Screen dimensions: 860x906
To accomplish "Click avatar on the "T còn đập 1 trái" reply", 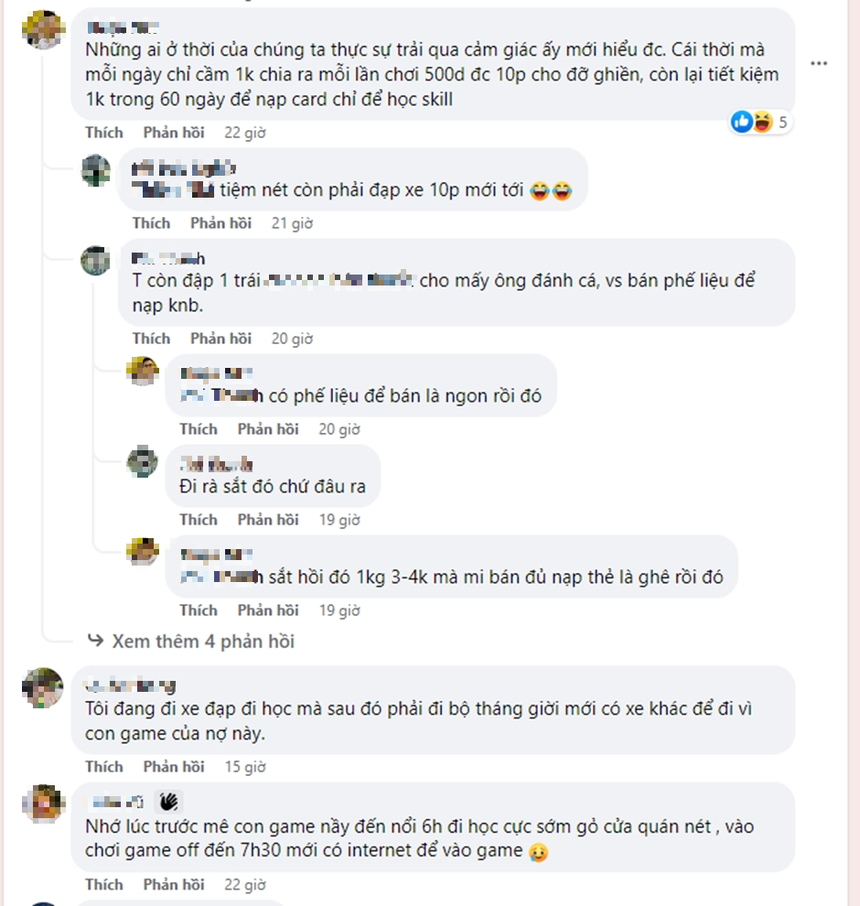I will (x=96, y=260).
